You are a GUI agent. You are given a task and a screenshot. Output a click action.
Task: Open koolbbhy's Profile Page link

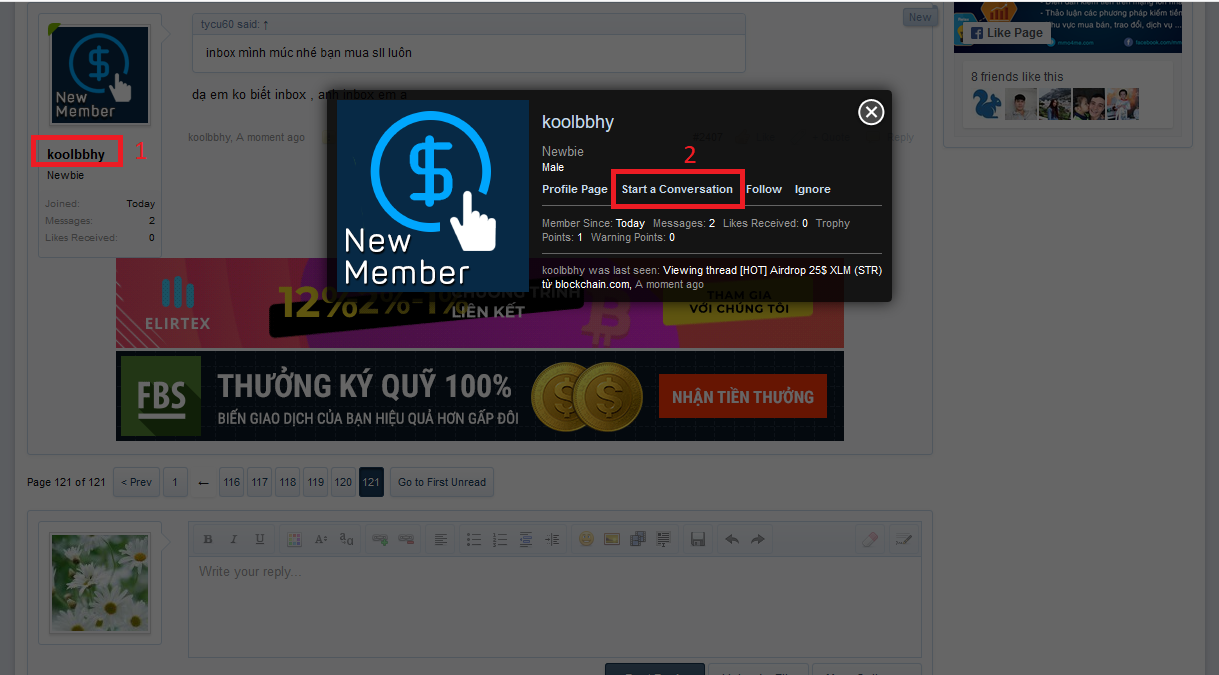(574, 189)
